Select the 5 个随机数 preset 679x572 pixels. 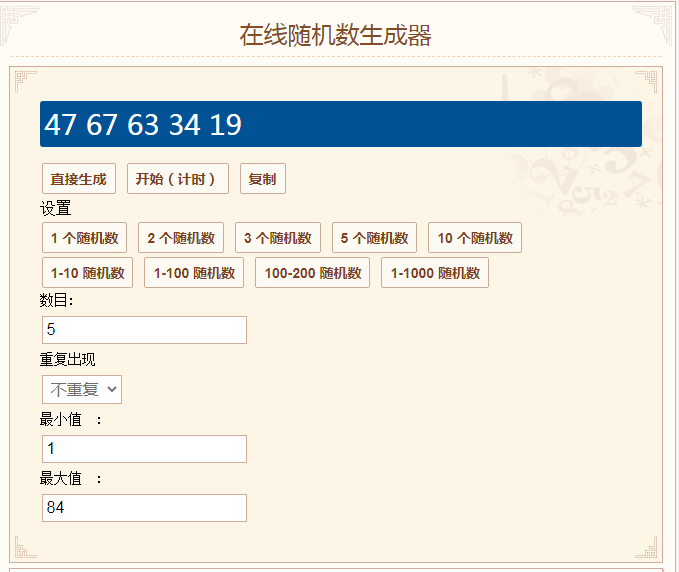[374, 238]
